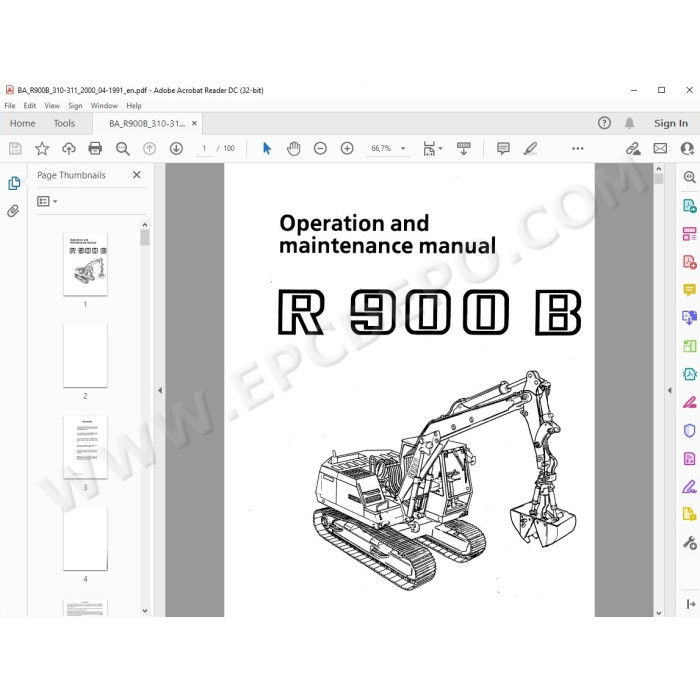Zoom in with plus icon
Image resolution: width=700 pixels, height=700 pixels.
[x=347, y=148]
